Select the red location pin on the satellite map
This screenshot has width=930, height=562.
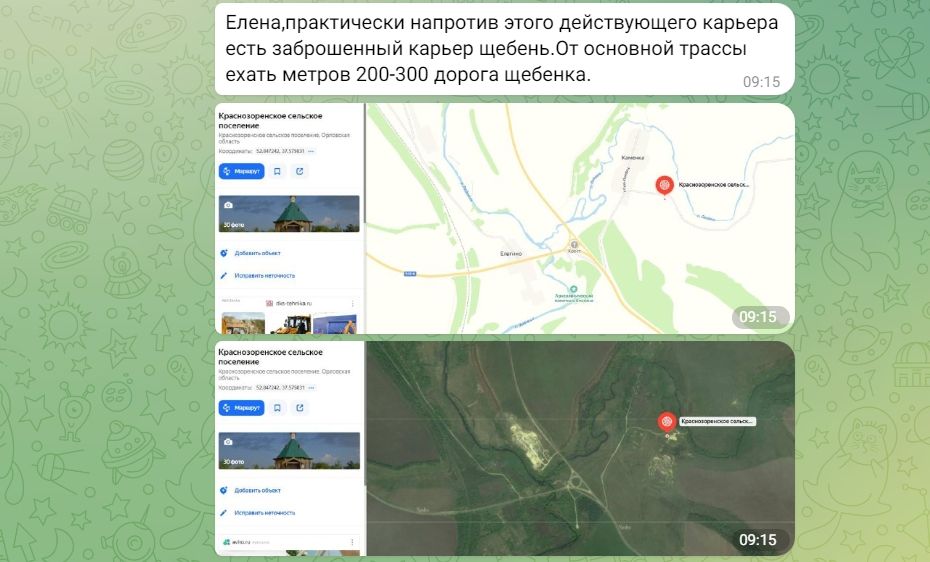[667, 422]
